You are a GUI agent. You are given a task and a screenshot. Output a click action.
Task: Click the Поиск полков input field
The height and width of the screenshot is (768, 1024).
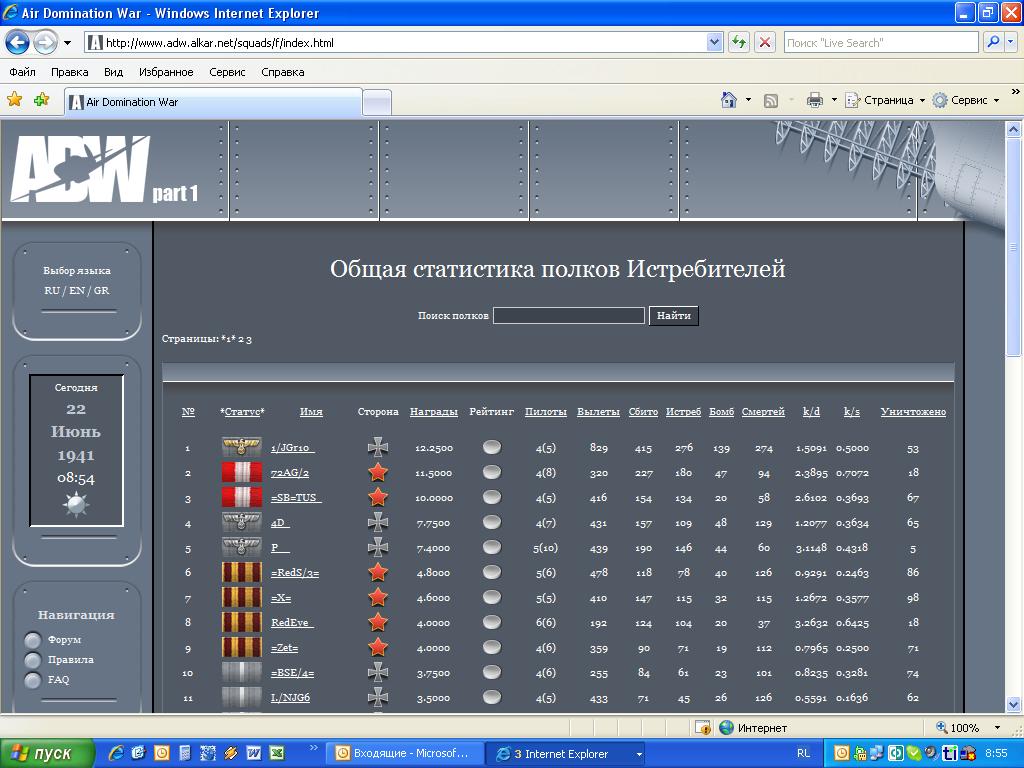[x=568, y=316]
